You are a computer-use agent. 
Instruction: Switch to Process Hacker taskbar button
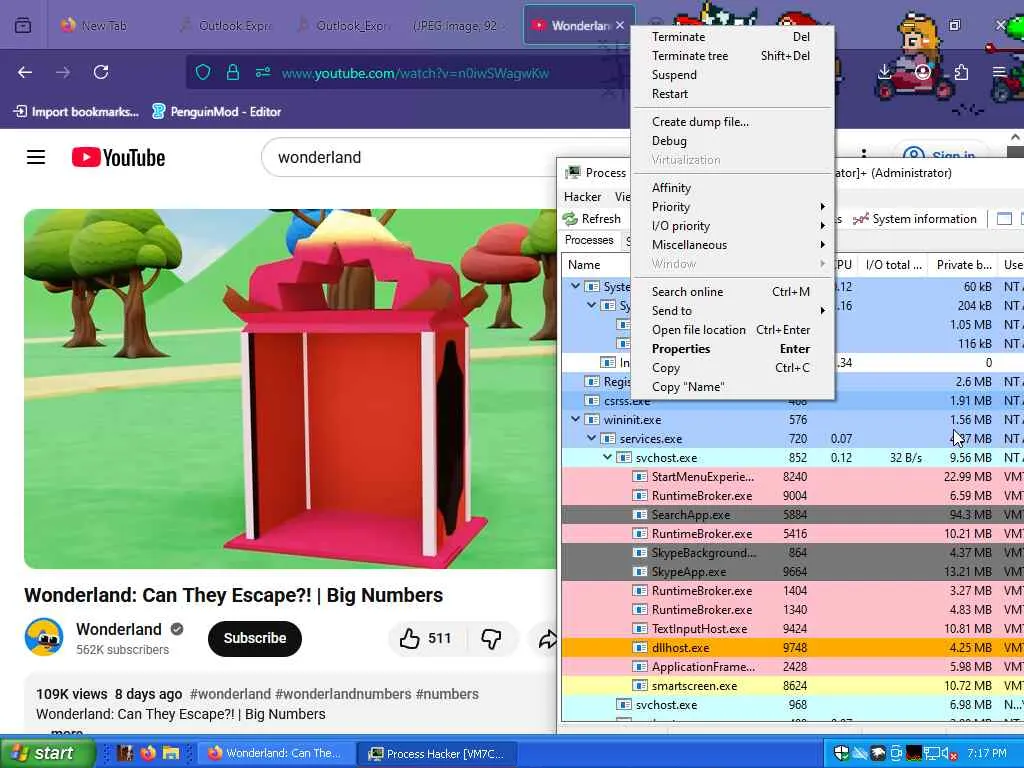436,754
